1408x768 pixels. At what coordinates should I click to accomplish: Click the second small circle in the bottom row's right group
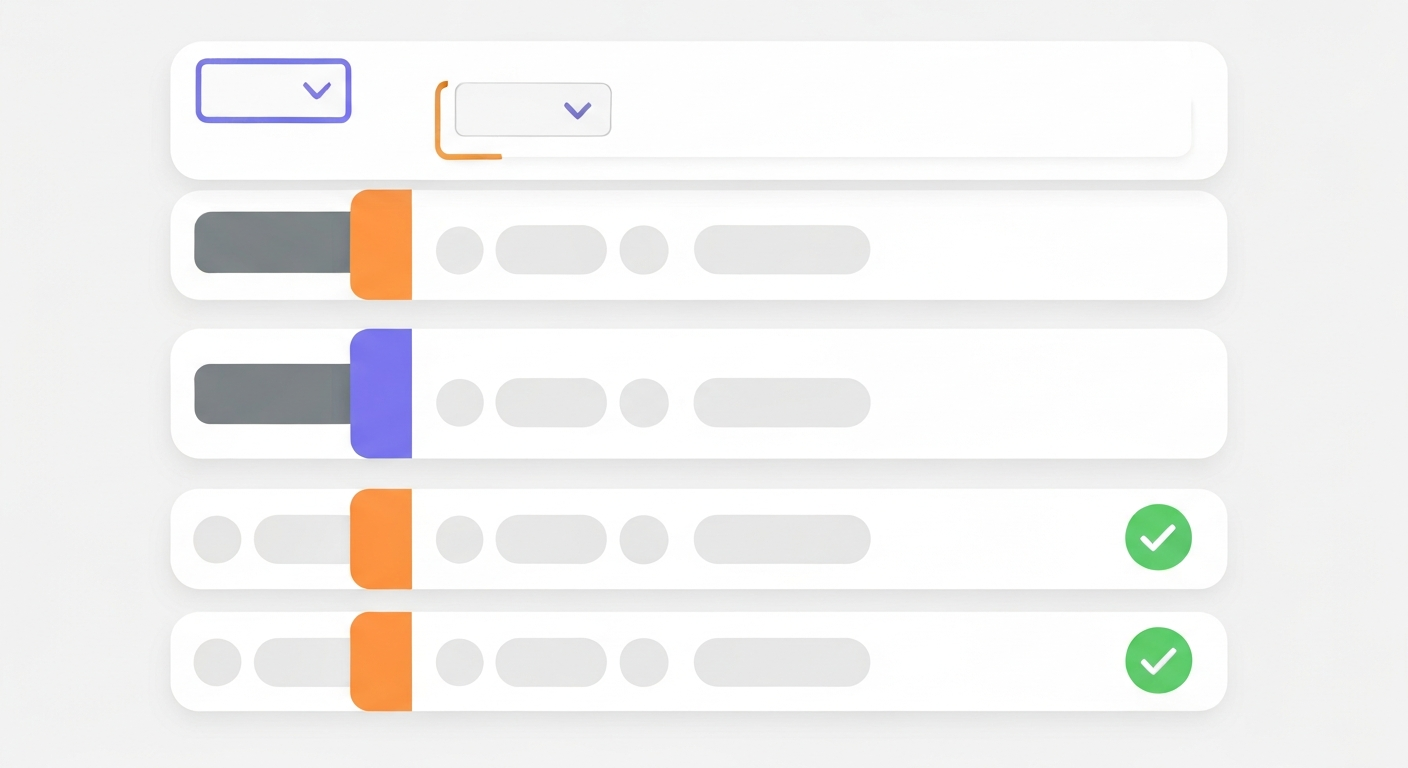coord(644,662)
